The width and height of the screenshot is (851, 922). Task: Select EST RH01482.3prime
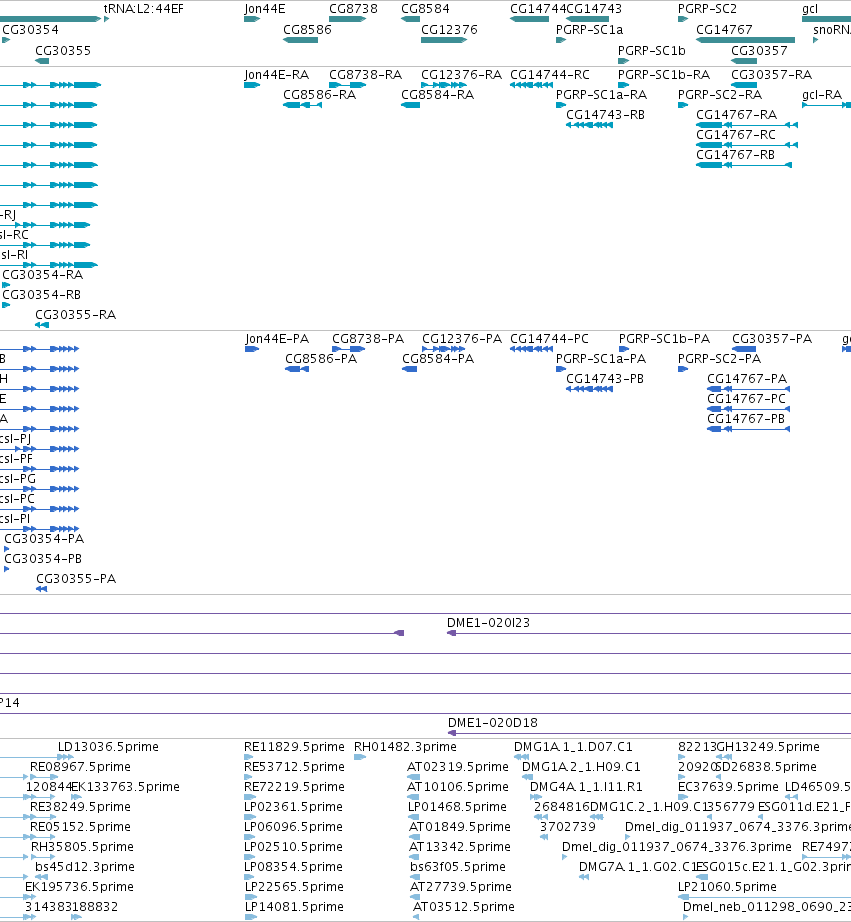click(405, 747)
